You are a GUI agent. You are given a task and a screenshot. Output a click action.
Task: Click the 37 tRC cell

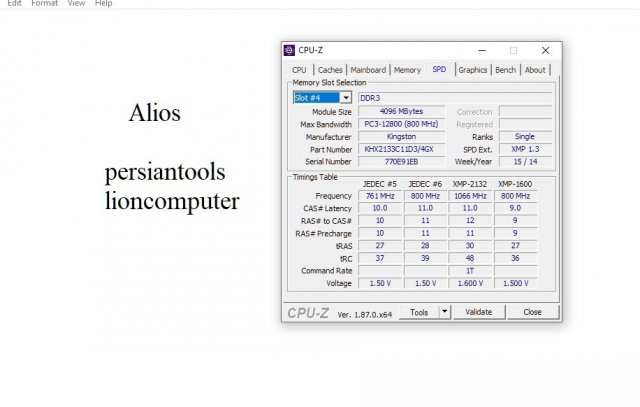380,258
